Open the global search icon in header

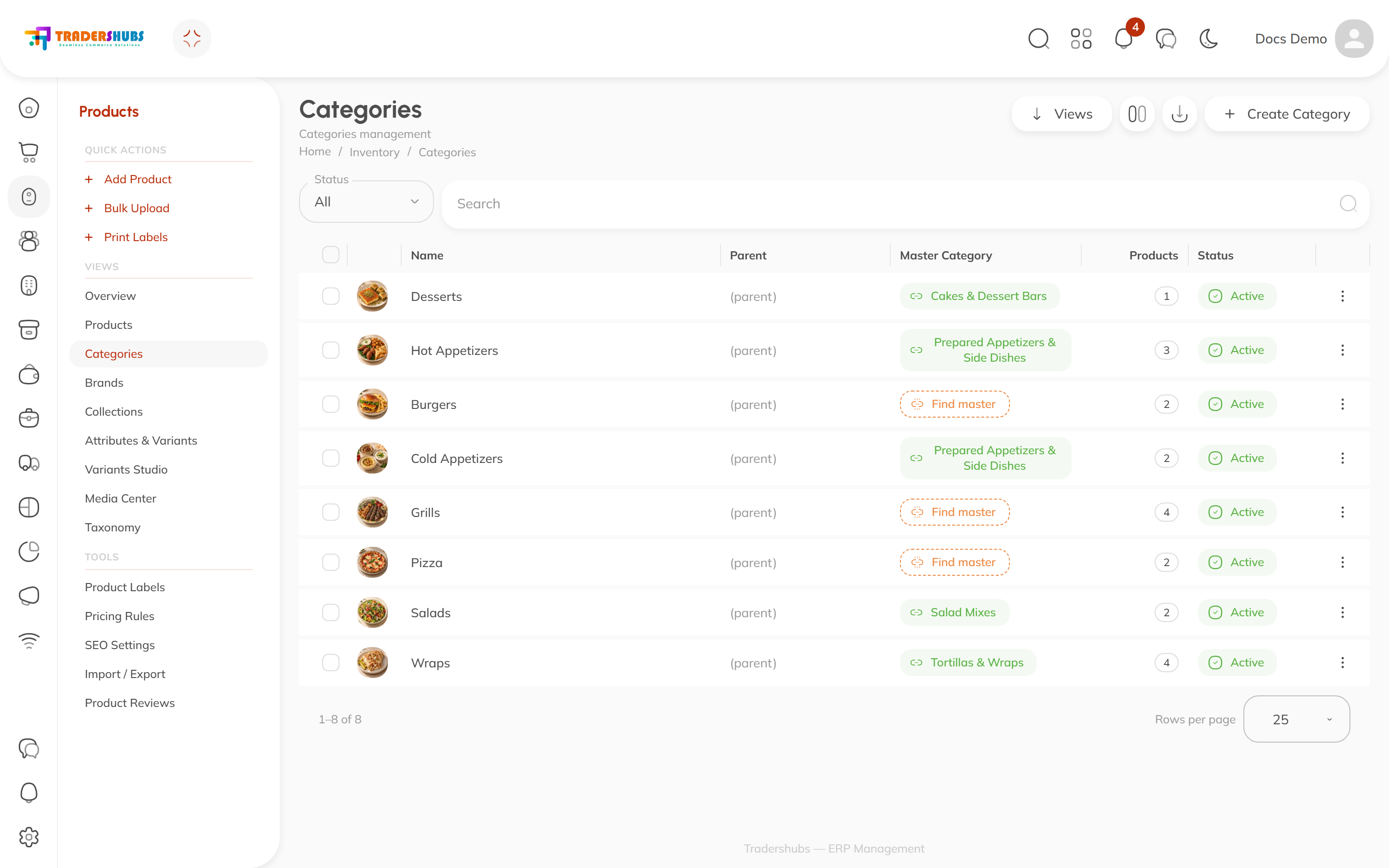[x=1038, y=39]
